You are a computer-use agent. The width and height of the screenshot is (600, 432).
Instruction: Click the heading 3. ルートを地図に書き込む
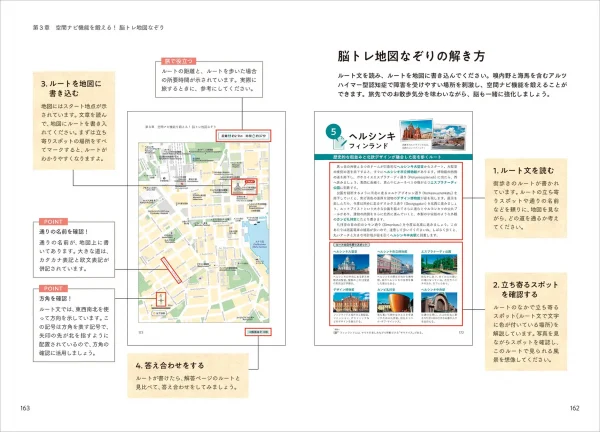[71, 88]
